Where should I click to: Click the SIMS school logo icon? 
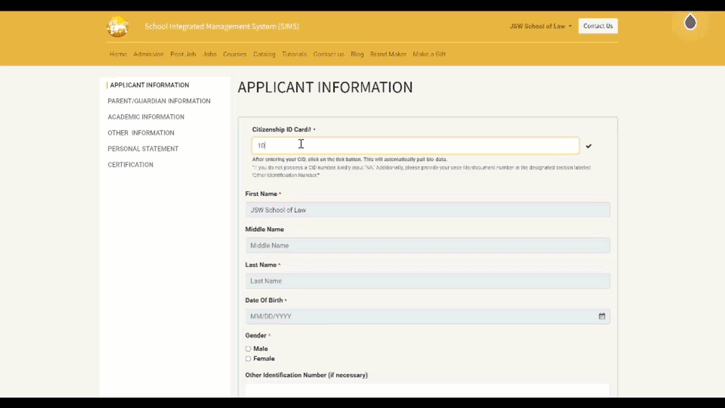[118, 27]
